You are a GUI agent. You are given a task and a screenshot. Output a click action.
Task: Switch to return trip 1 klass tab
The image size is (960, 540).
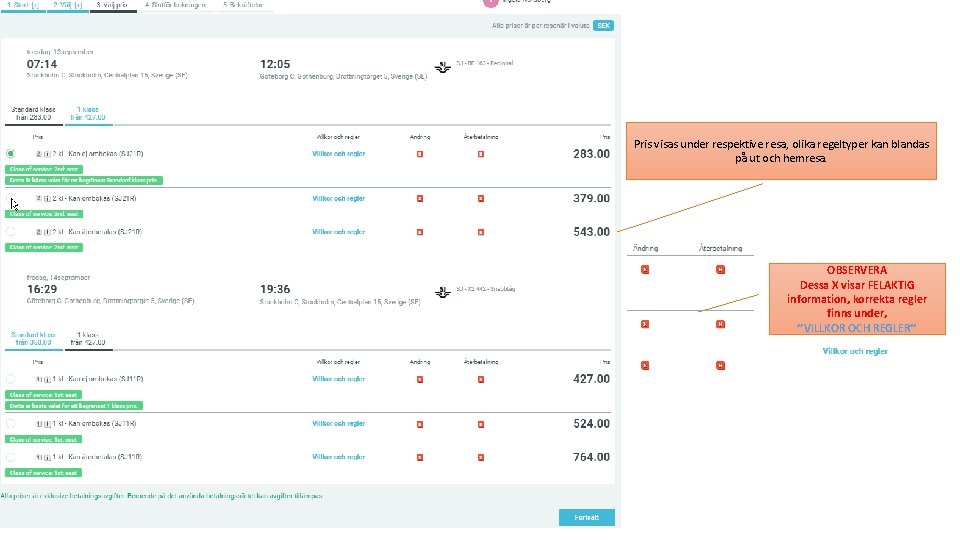(x=89, y=338)
